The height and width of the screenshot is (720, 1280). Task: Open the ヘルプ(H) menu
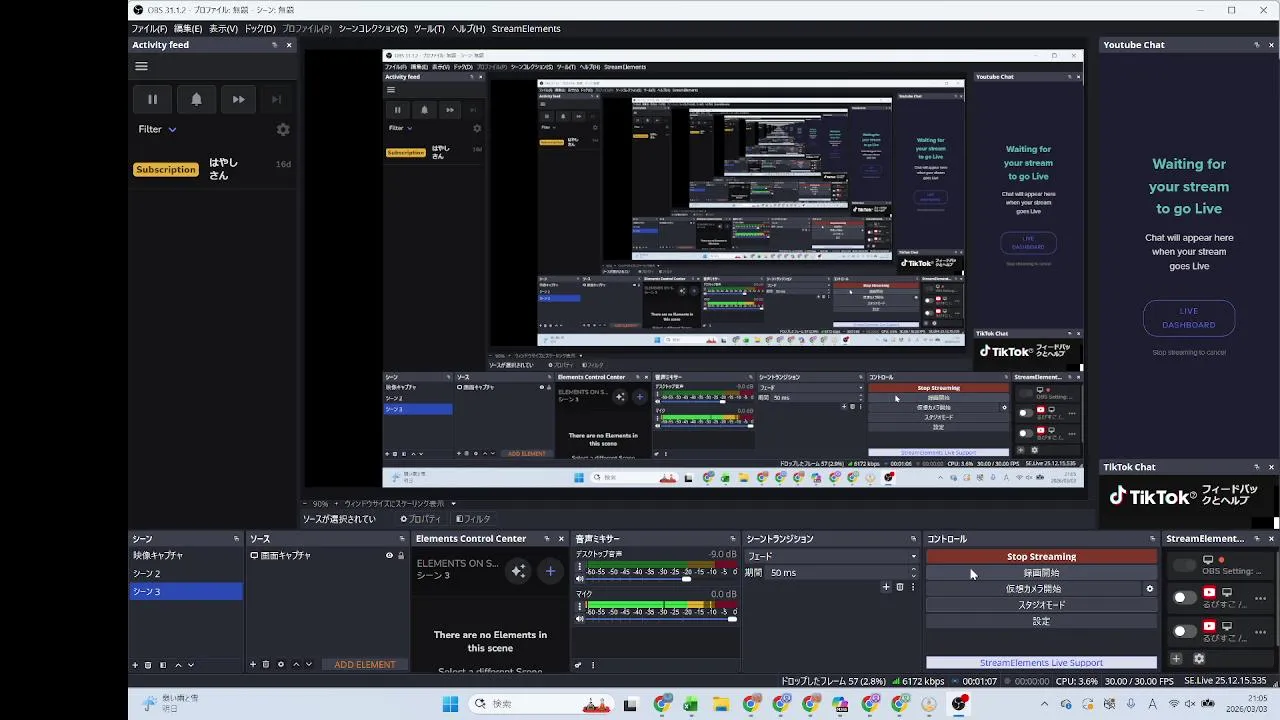[468, 29]
